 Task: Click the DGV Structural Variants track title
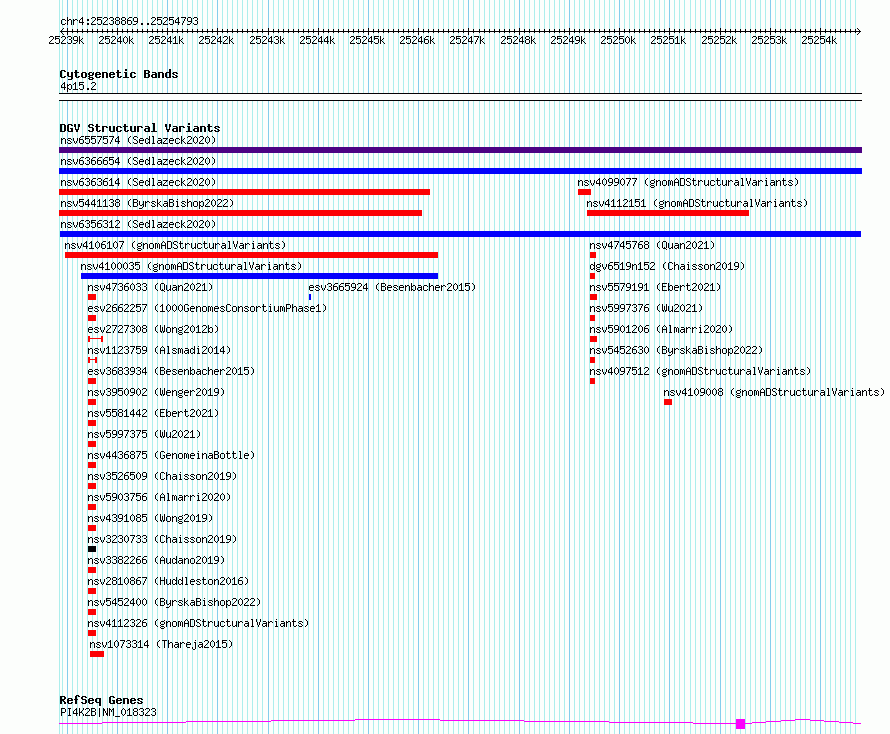140,128
